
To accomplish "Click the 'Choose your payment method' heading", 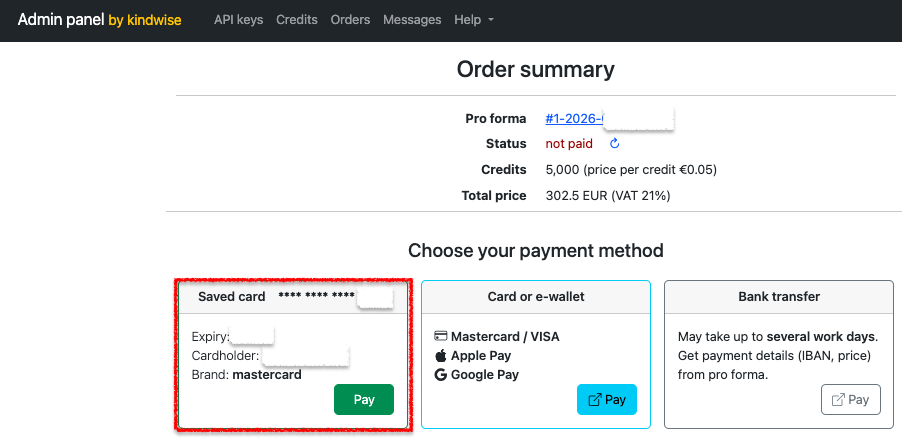I will tap(536, 250).
